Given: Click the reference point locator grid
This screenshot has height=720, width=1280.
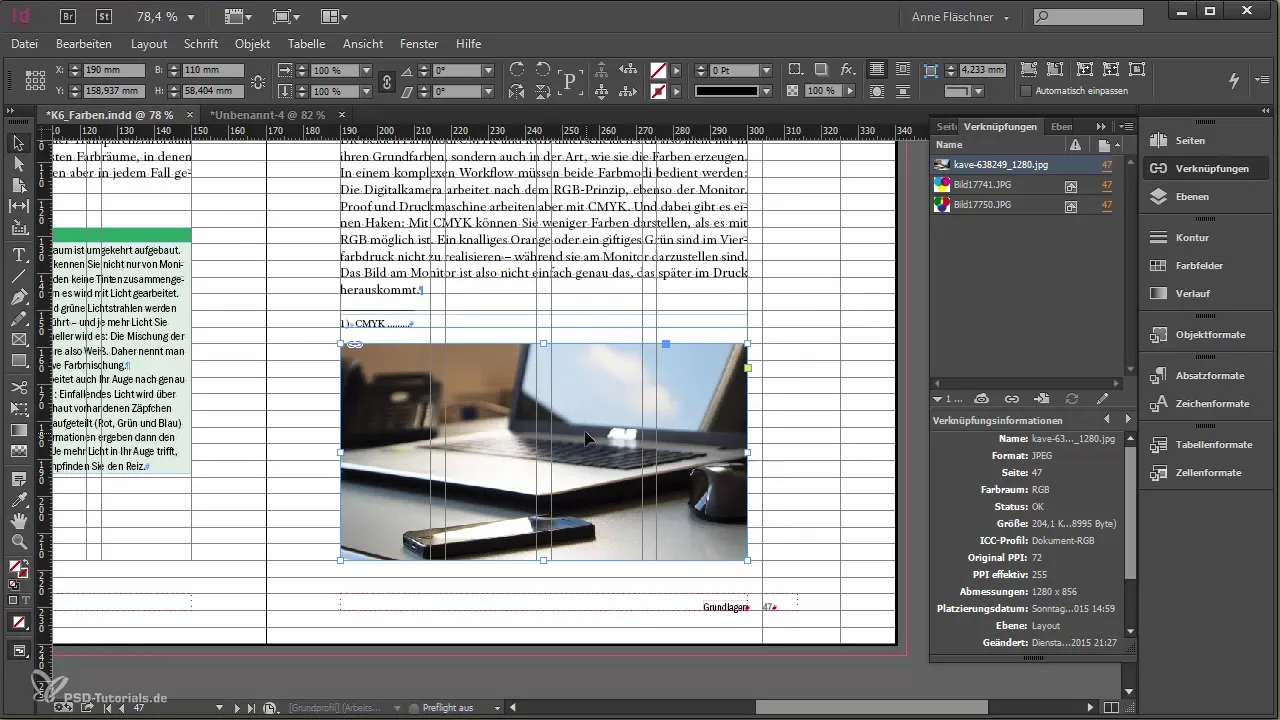Looking at the screenshot, I should click(36, 81).
